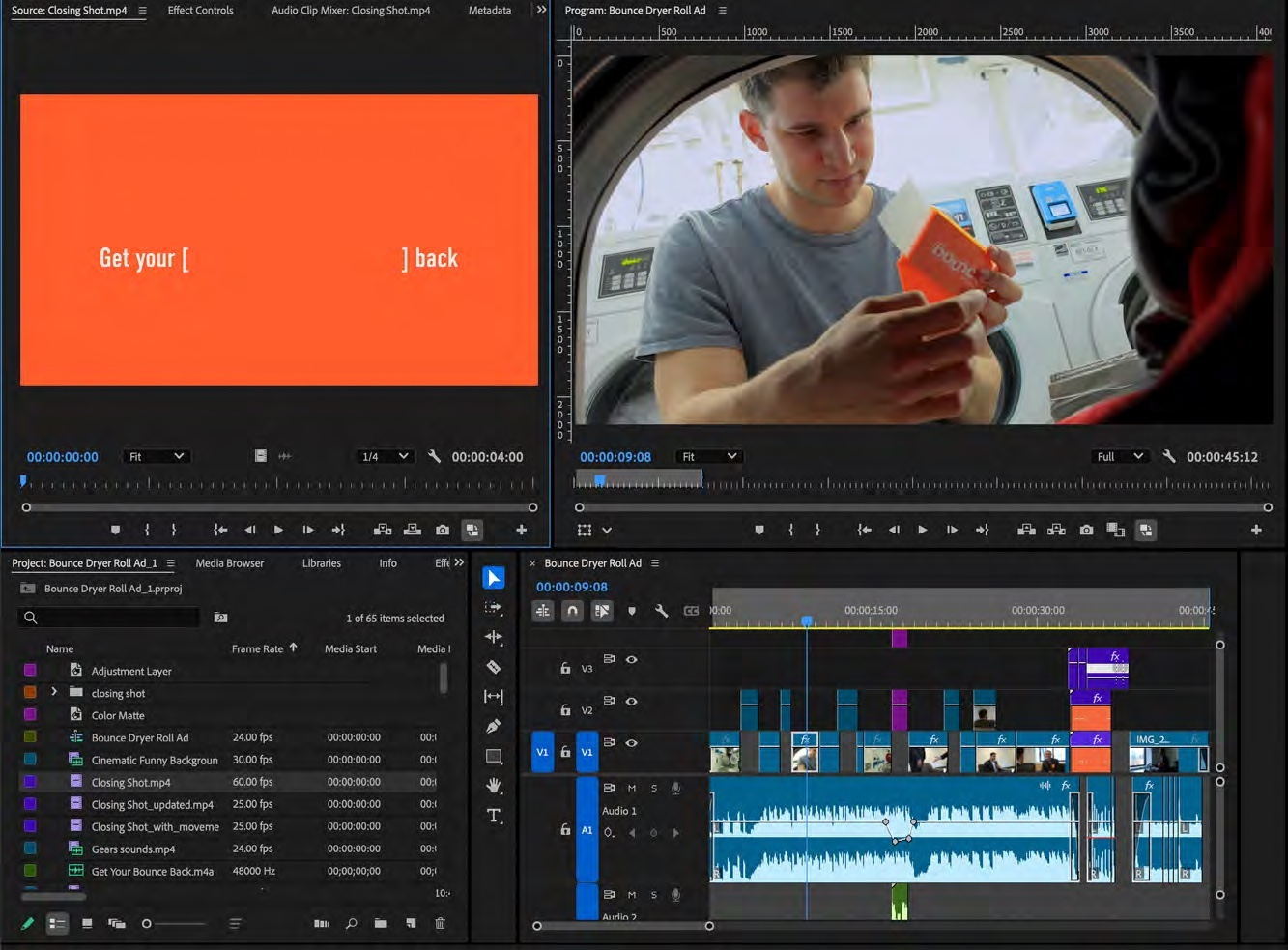This screenshot has height=950, width=1288.
Task: Select the Slip tool
Action: (494, 696)
